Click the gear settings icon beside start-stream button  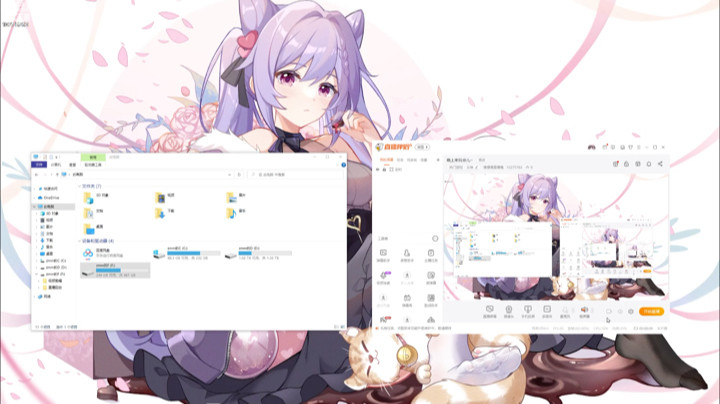(631, 311)
